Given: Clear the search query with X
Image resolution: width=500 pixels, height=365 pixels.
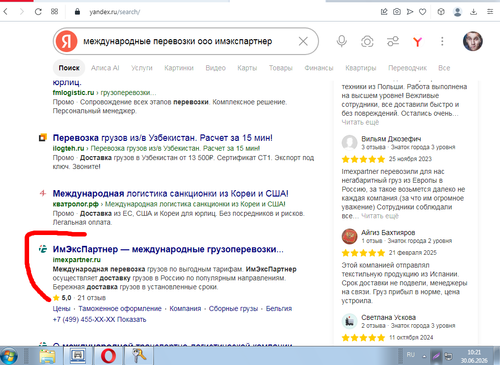Looking at the screenshot, I should pyautogui.click(x=303, y=41).
